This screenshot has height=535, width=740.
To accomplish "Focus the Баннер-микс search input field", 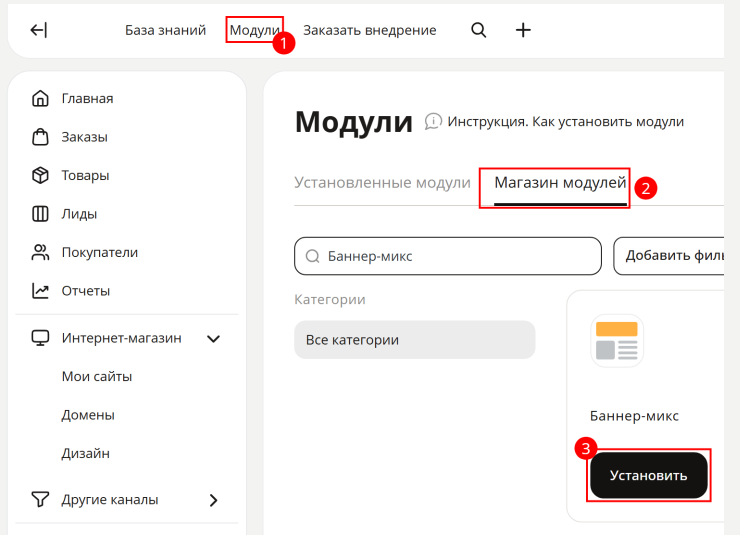I will [x=447, y=256].
